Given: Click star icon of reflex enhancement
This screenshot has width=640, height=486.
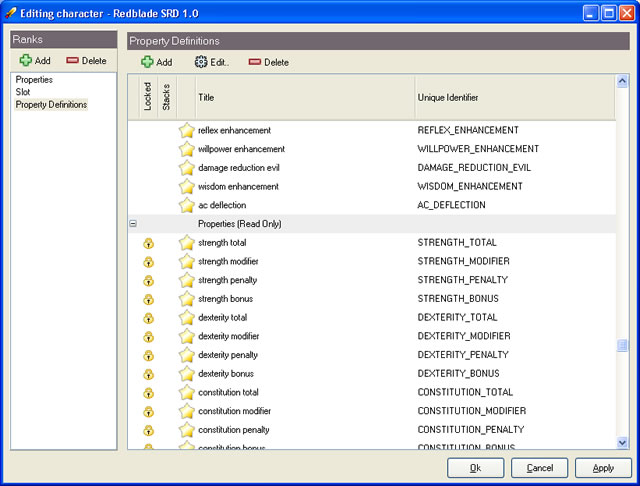Looking at the screenshot, I should coord(187,130).
